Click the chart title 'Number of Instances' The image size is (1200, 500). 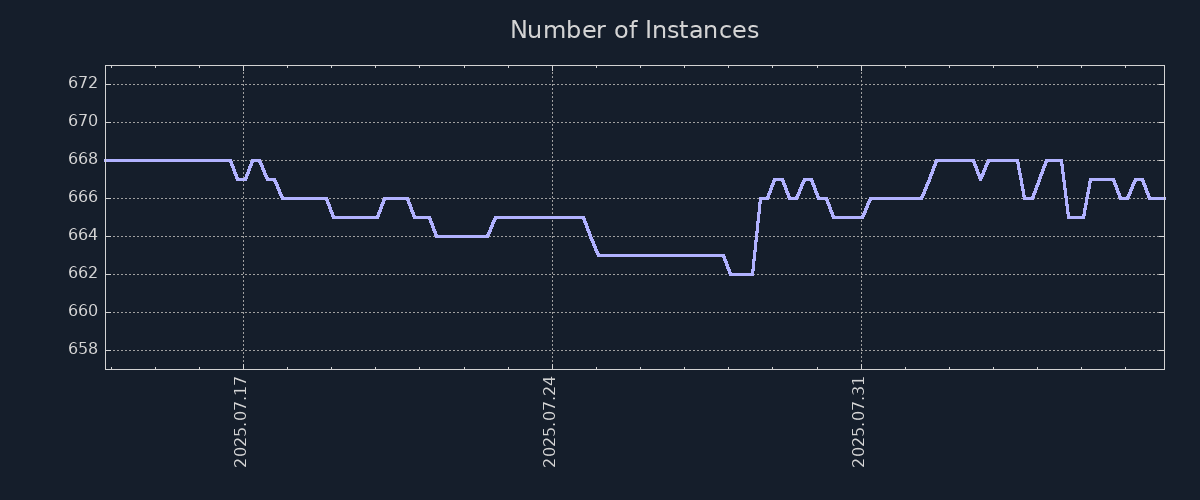tap(634, 30)
